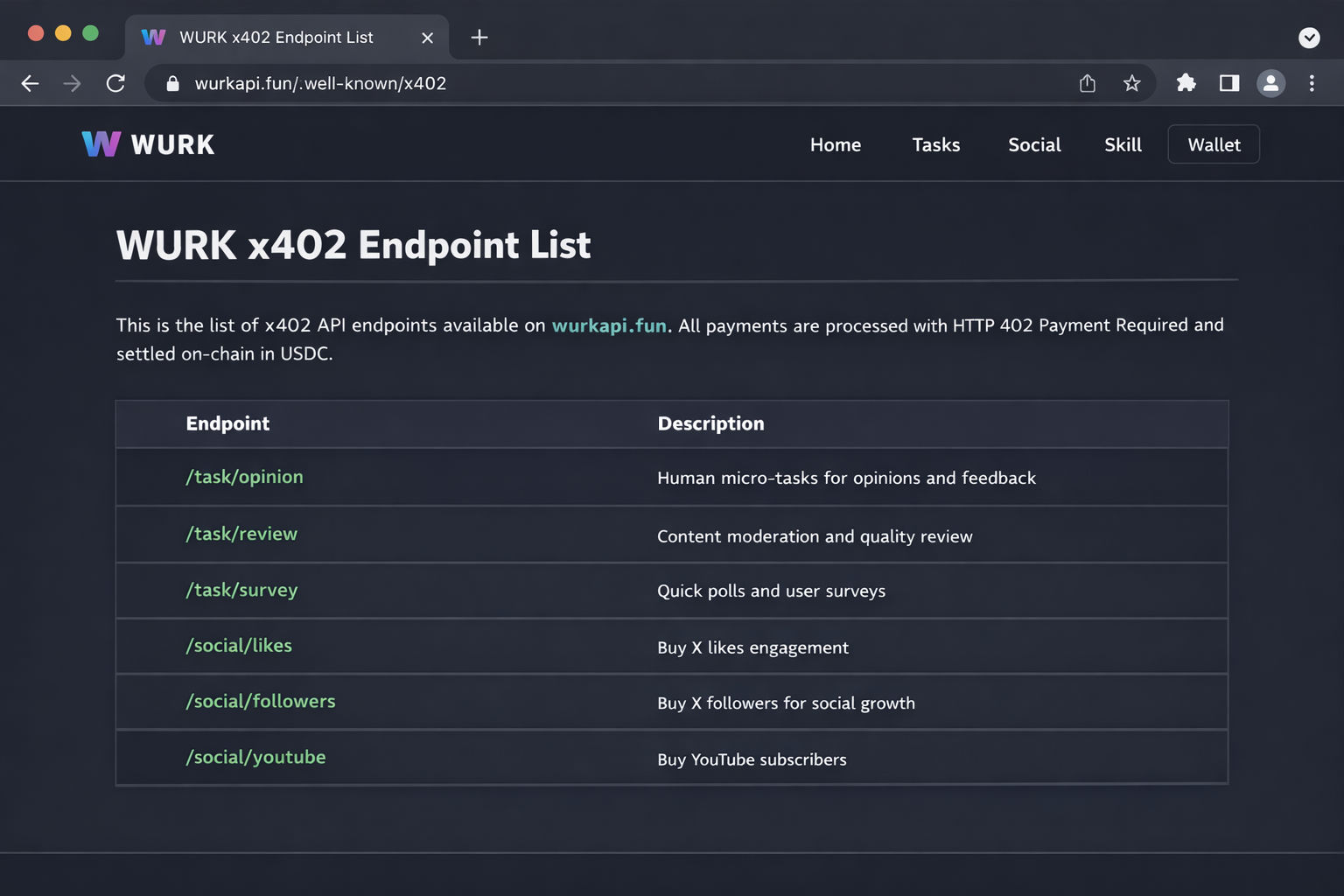Select 'Content moderation and quality review' text

click(x=815, y=536)
